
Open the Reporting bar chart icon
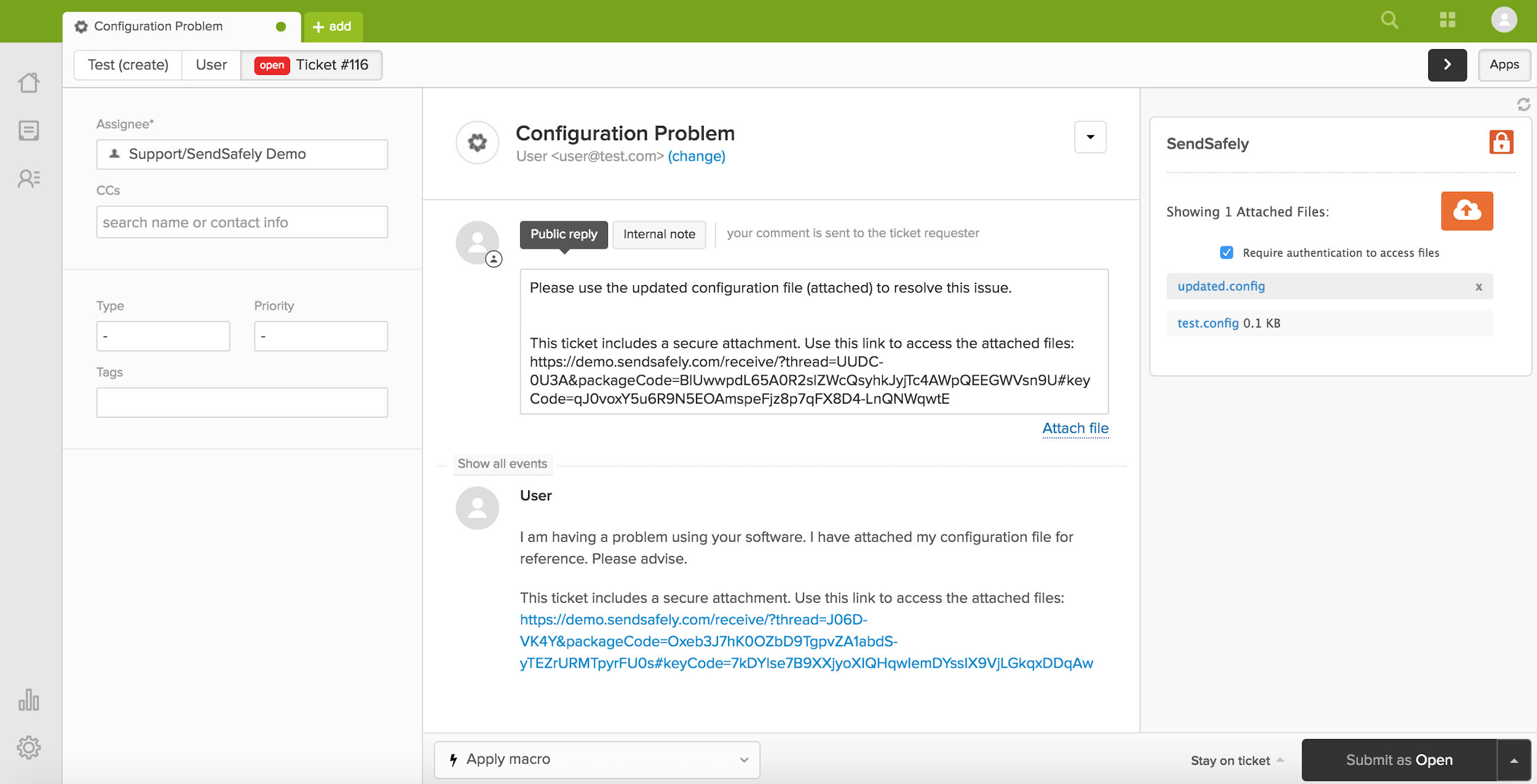(x=29, y=700)
